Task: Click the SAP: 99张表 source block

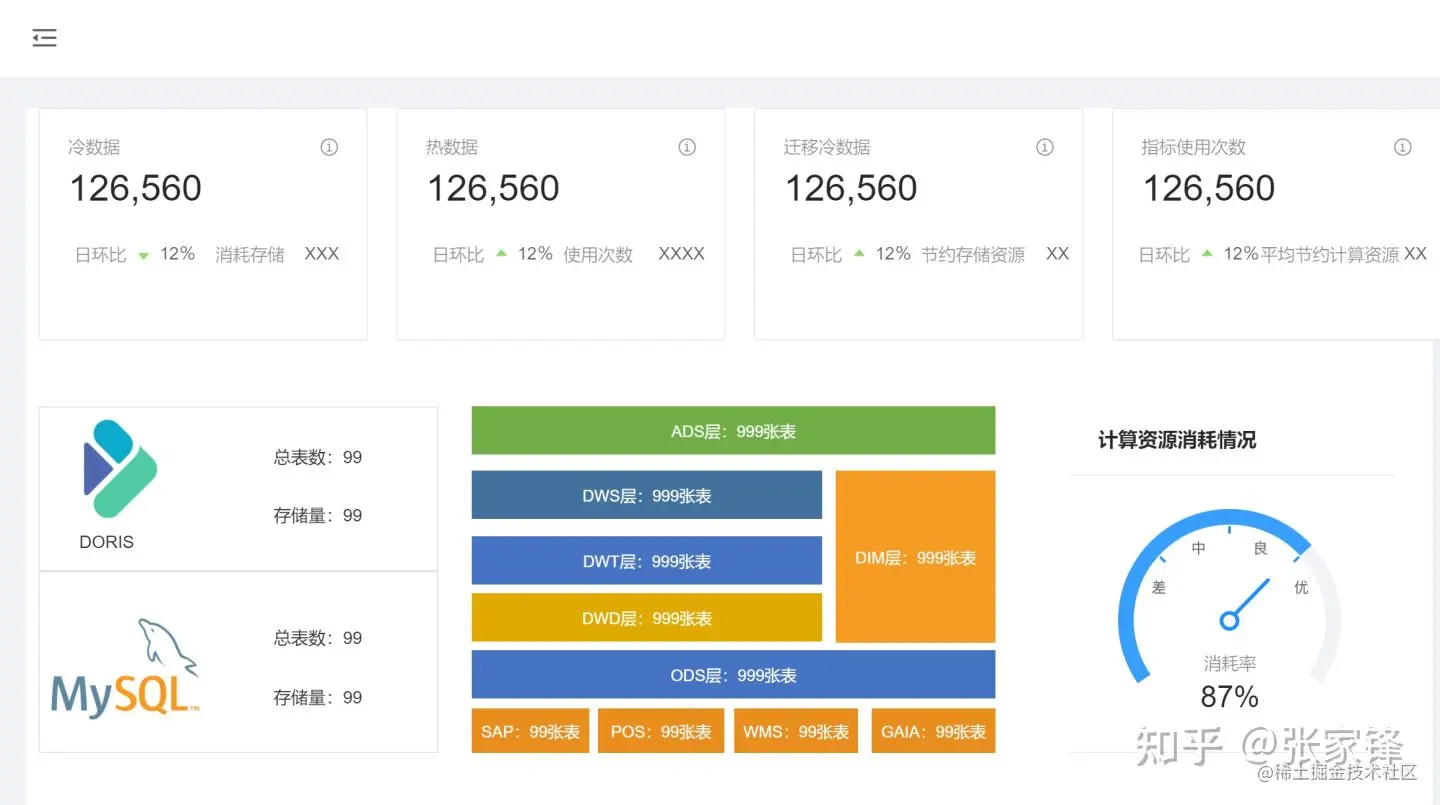Action: [x=530, y=731]
